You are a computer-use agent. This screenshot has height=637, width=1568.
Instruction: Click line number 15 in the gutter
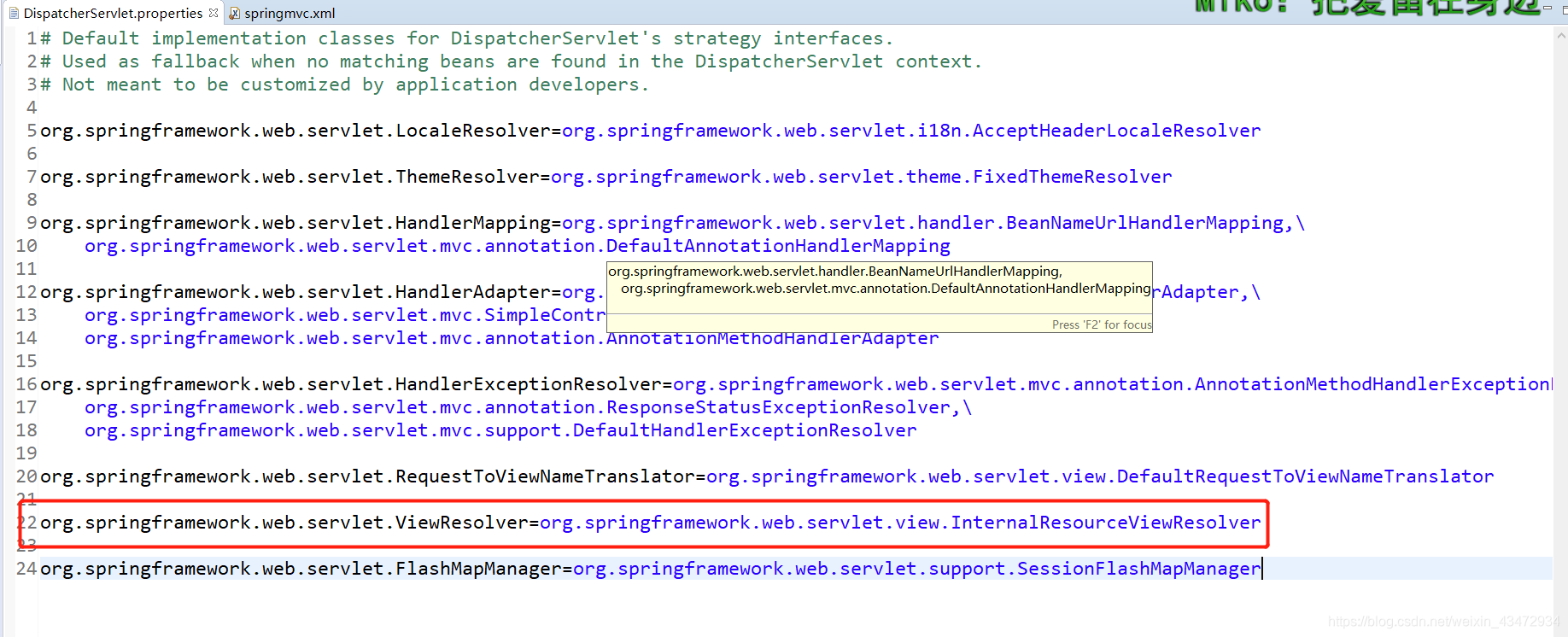pos(26,361)
